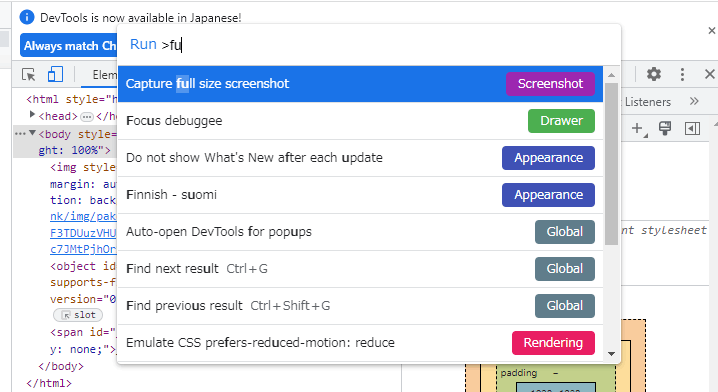Select the <img style element line
718x392 pixels.
[83, 167]
